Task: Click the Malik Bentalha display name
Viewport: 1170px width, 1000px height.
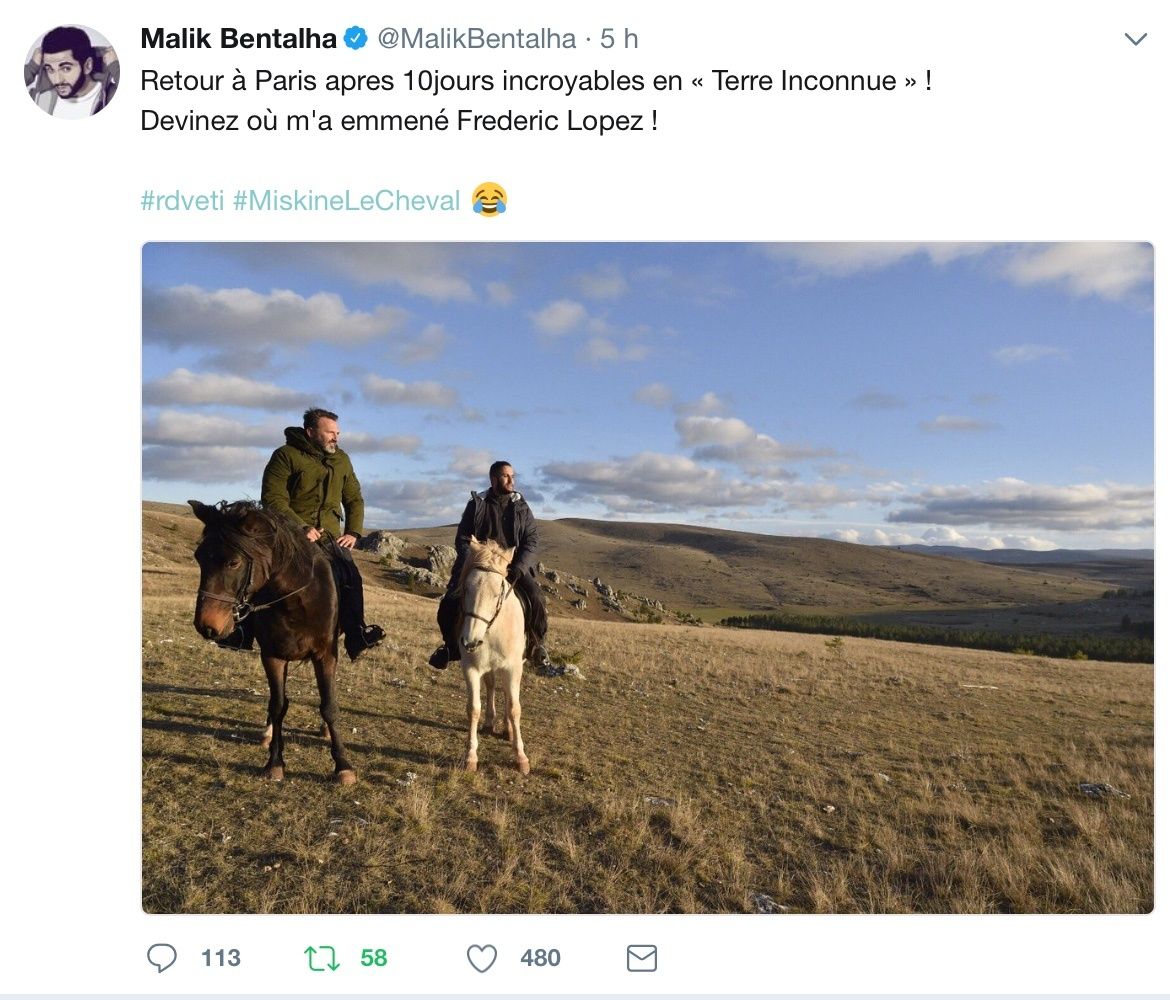Action: click(239, 39)
